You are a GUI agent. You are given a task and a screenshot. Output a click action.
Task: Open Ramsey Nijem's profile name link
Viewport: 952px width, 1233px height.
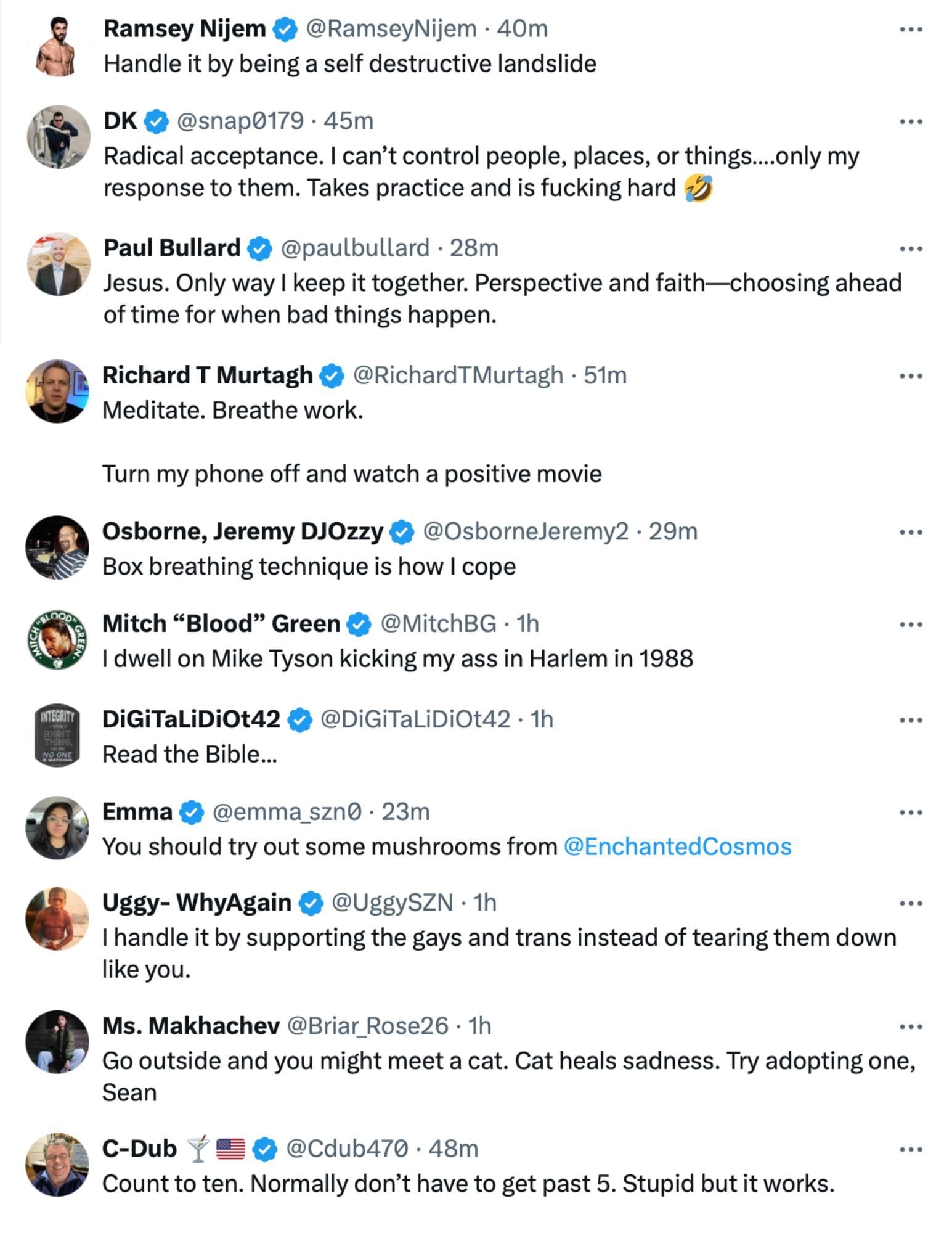click(x=184, y=28)
